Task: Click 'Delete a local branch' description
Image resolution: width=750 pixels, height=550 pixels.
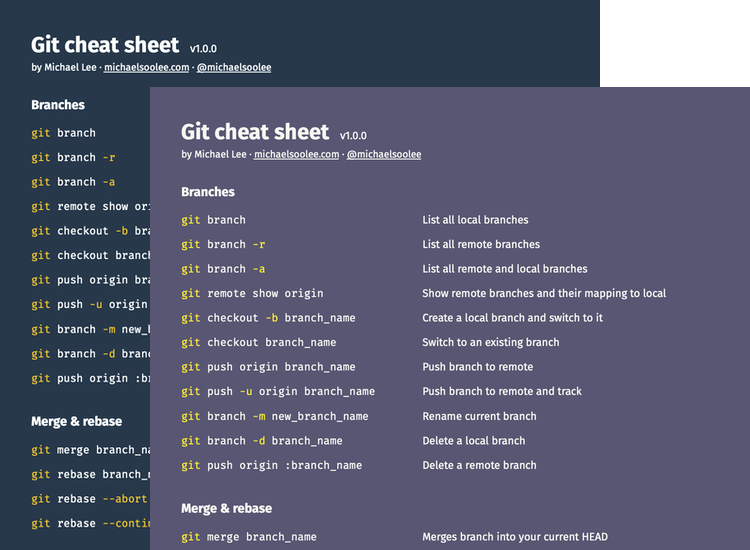Action: tap(474, 440)
